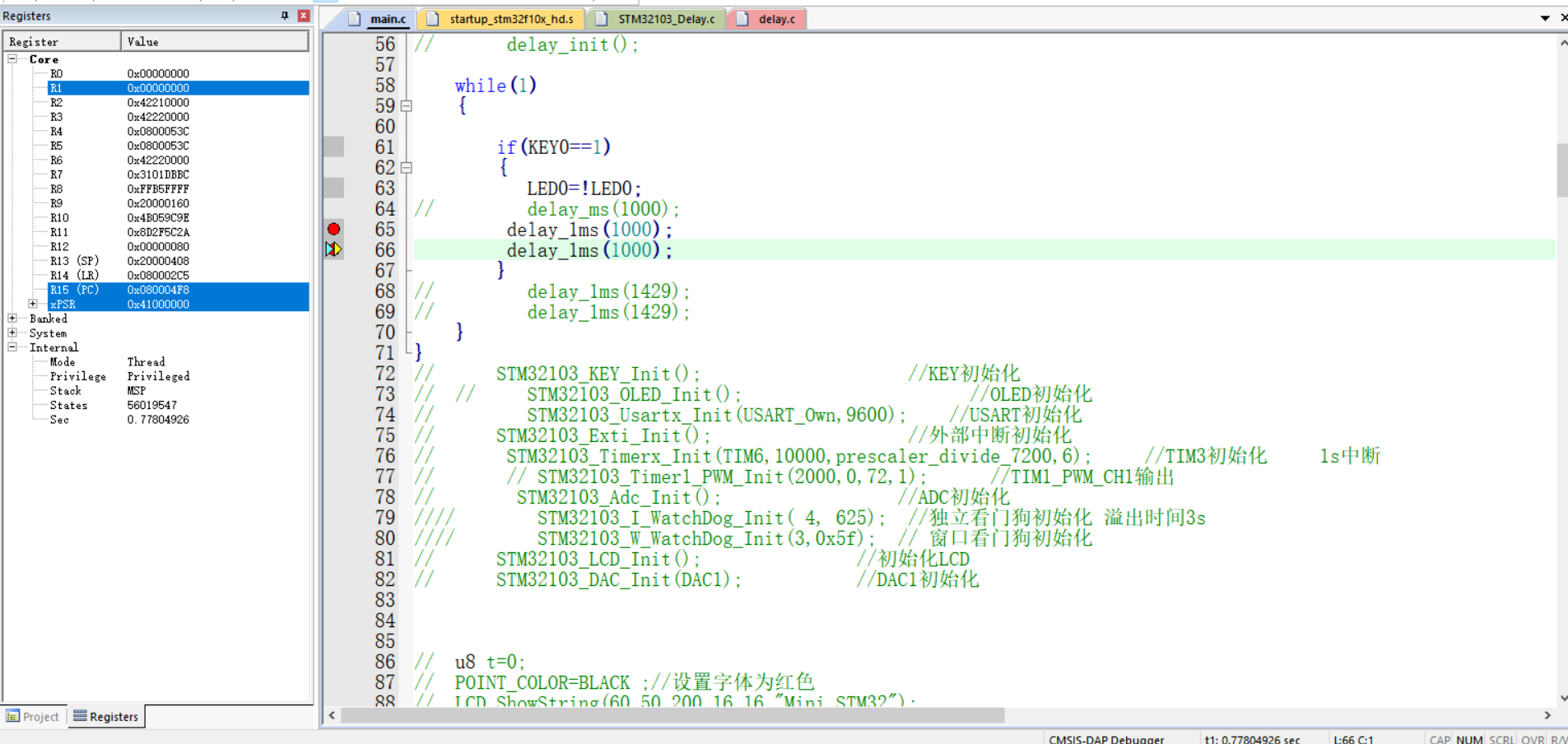Click the delay.c tab file icon

(742, 19)
